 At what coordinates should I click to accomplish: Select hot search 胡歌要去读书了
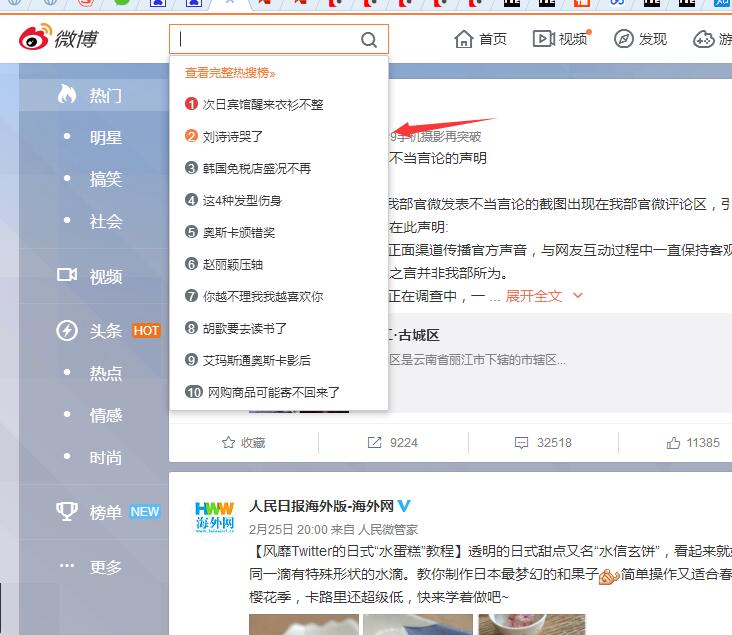pyautogui.click(x=245, y=328)
